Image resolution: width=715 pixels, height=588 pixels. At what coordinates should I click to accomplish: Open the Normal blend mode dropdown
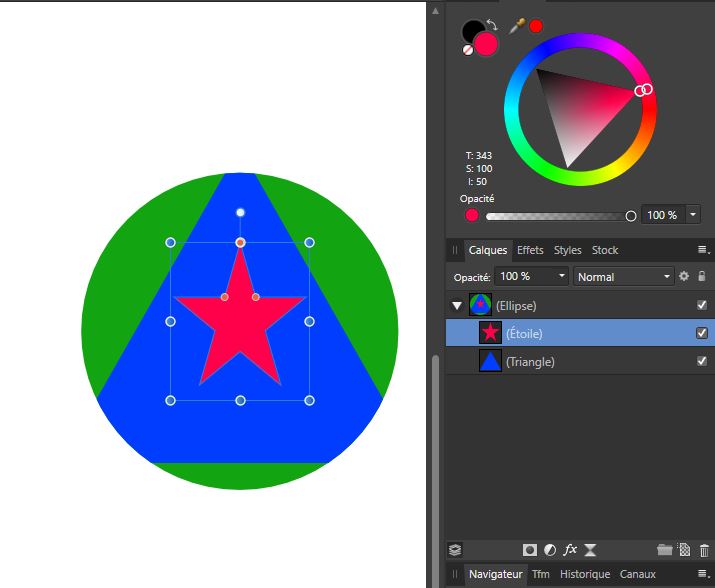click(623, 277)
